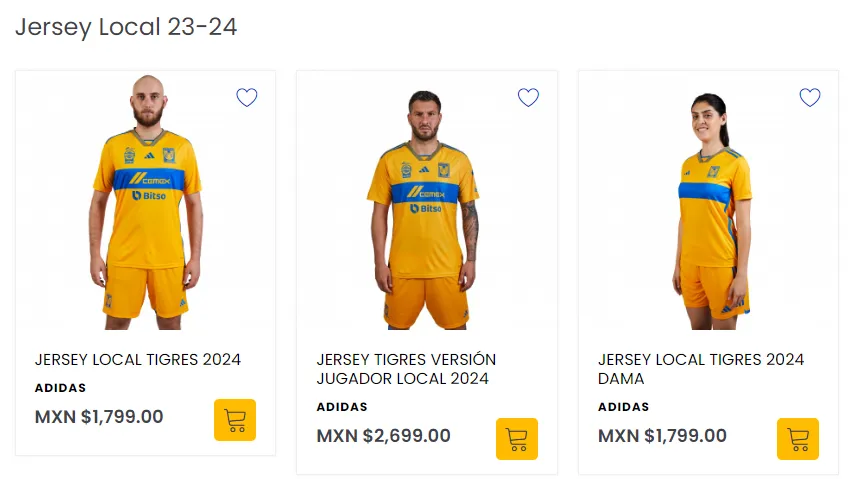Select the Dama jersey MXN $1,799.00 price
The image size is (850, 479).
point(662,436)
